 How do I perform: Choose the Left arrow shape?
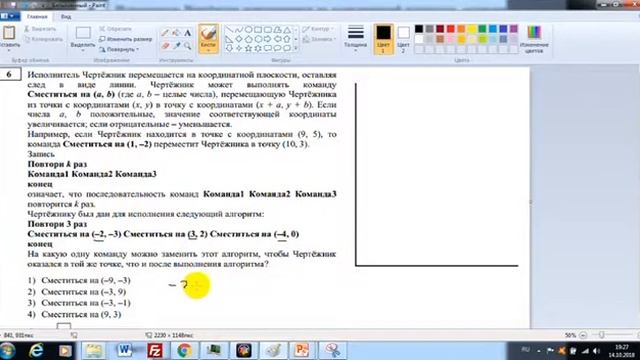(x=278, y=39)
